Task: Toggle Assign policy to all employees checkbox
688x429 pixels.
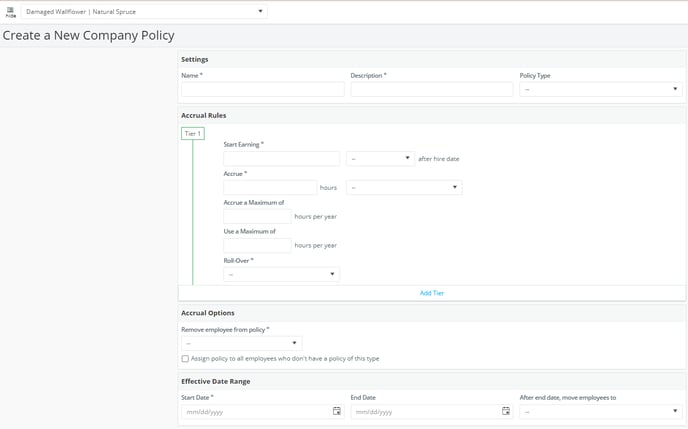Action: click(x=185, y=359)
